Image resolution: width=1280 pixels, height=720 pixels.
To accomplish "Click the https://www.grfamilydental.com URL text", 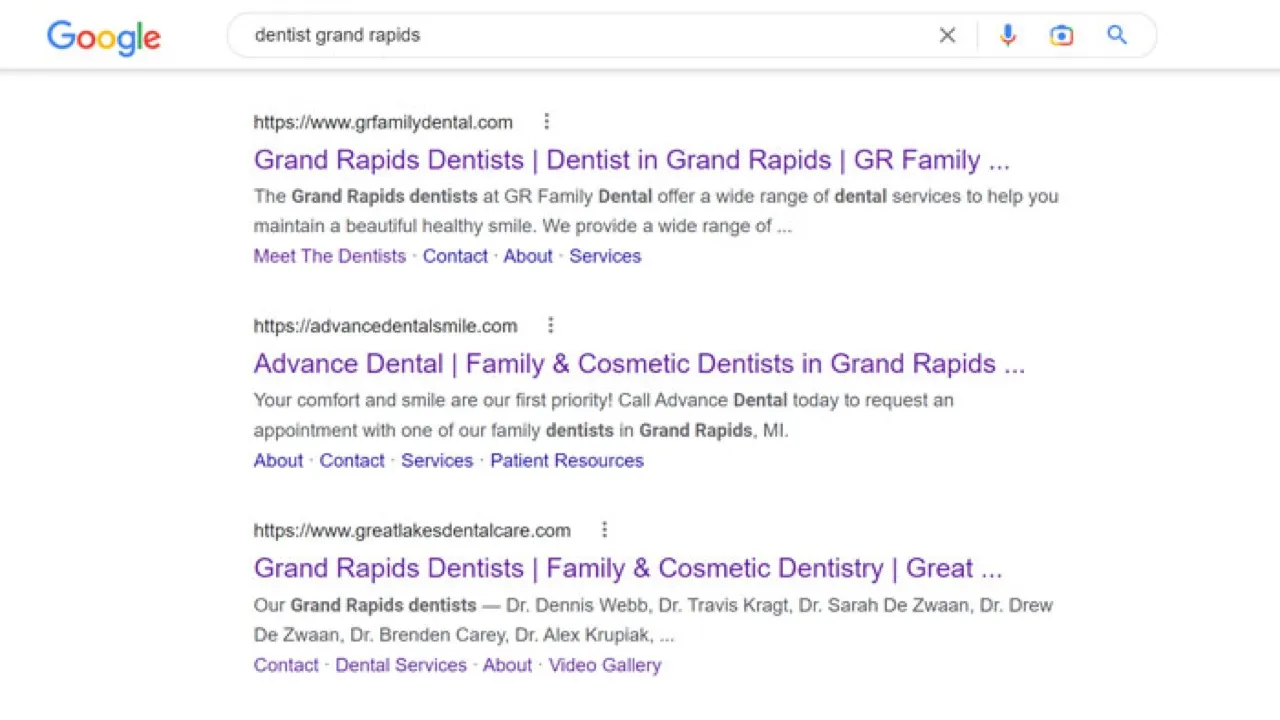I will [383, 122].
